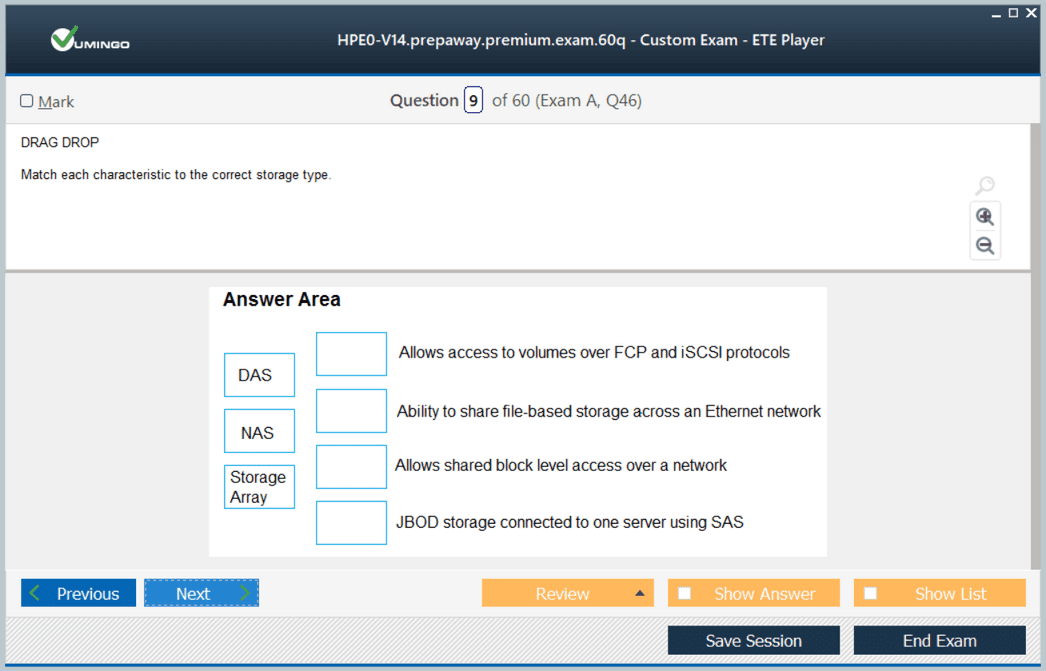The width and height of the screenshot is (1046, 671).
Task: Edit the question number field
Action: (473, 101)
